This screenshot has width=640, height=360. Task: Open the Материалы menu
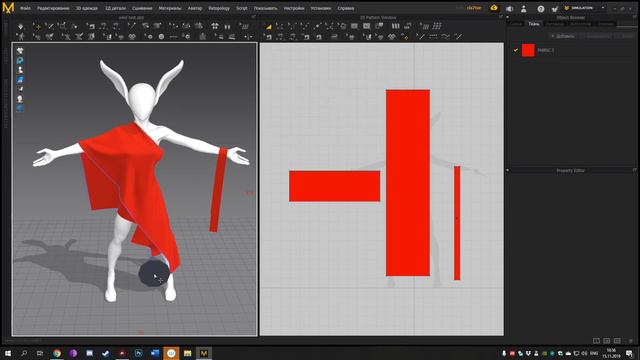pos(170,8)
